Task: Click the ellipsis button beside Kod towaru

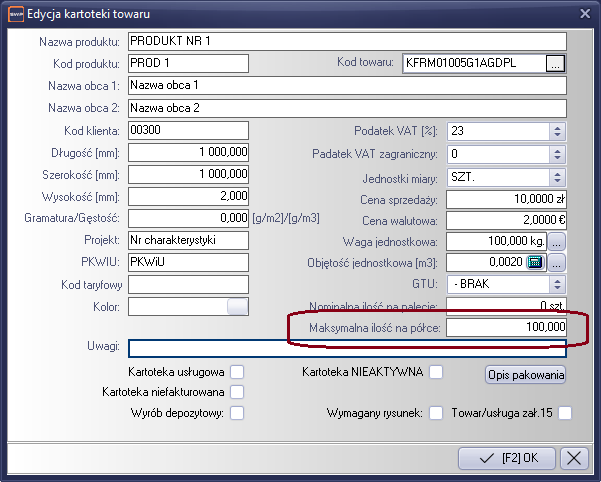Action: [x=557, y=63]
